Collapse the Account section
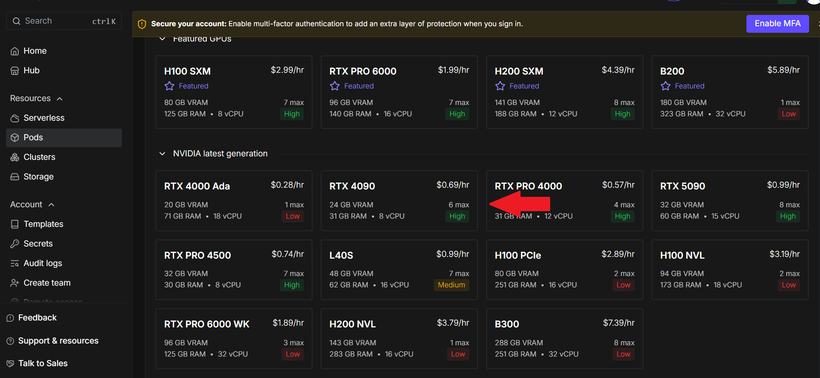The height and width of the screenshot is (378, 820). pos(51,205)
